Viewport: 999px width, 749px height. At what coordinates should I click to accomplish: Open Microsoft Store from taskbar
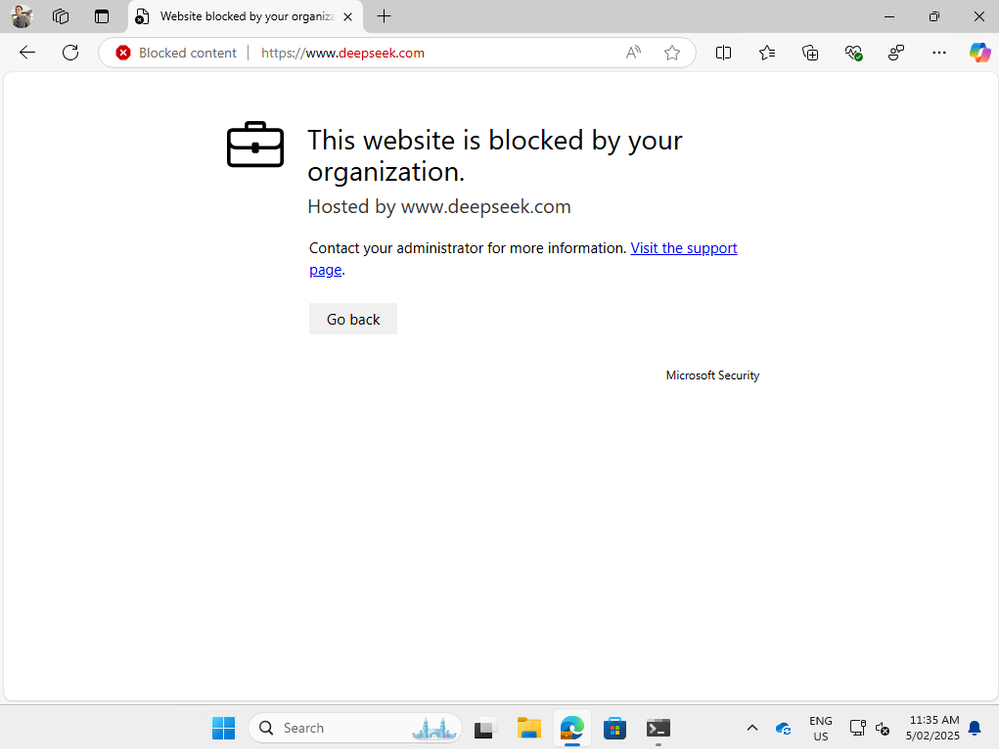tap(615, 728)
